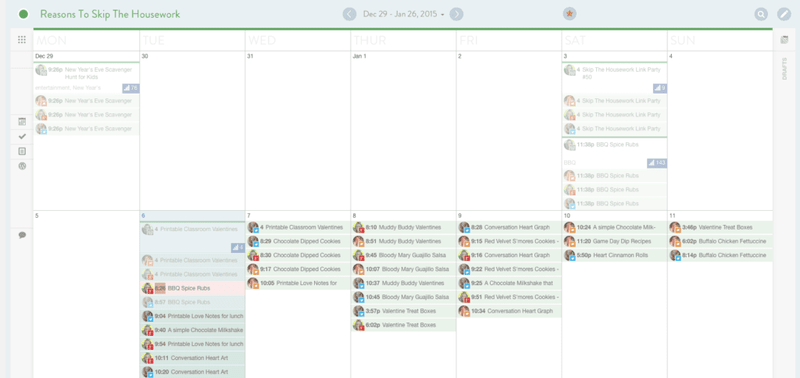Open 10:37 Muddy Buddy Valentines message
Viewport: 800px width, 378px height.
pyautogui.click(x=404, y=283)
